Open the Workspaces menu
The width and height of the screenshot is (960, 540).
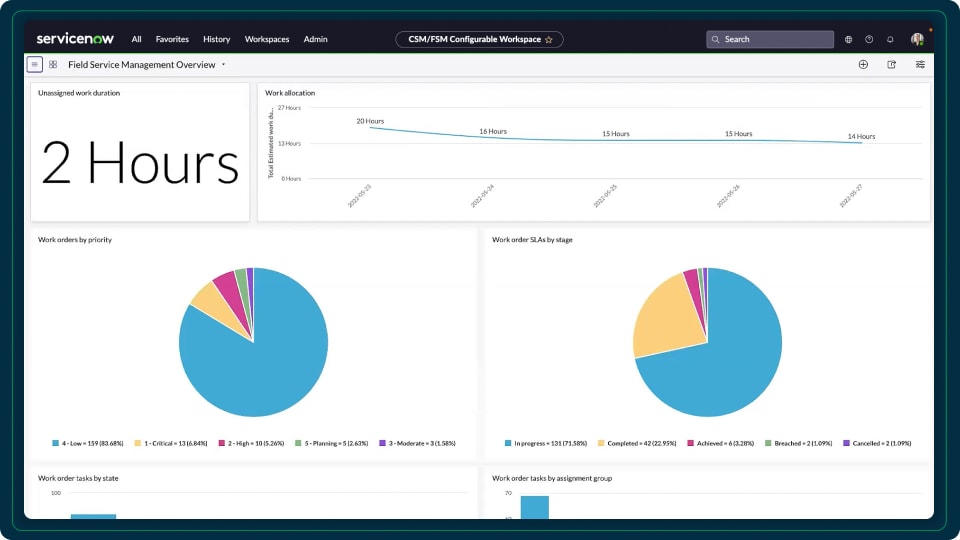[267, 39]
